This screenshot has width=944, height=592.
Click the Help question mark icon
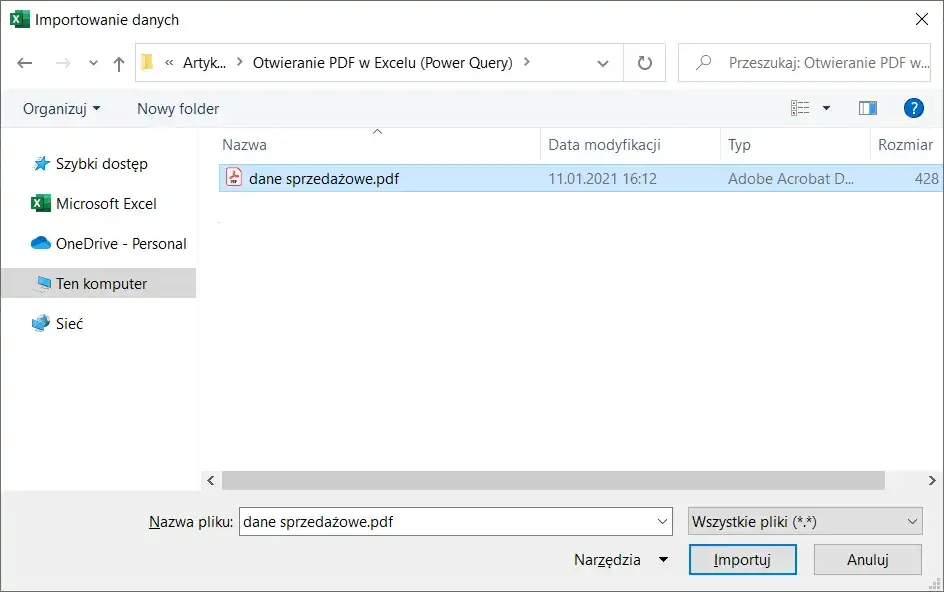click(x=914, y=108)
